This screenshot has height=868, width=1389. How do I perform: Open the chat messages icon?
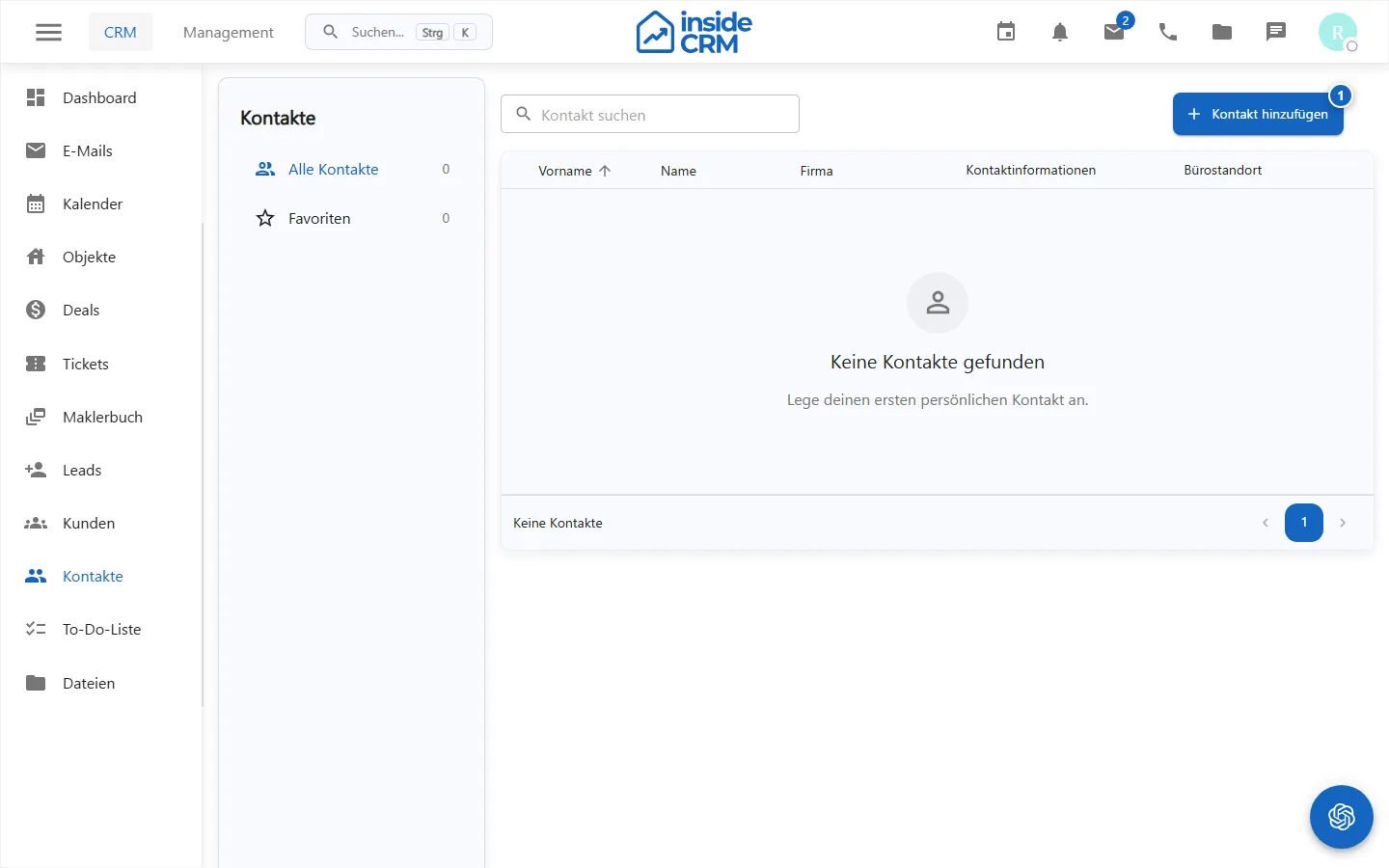(x=1276, y=32)
